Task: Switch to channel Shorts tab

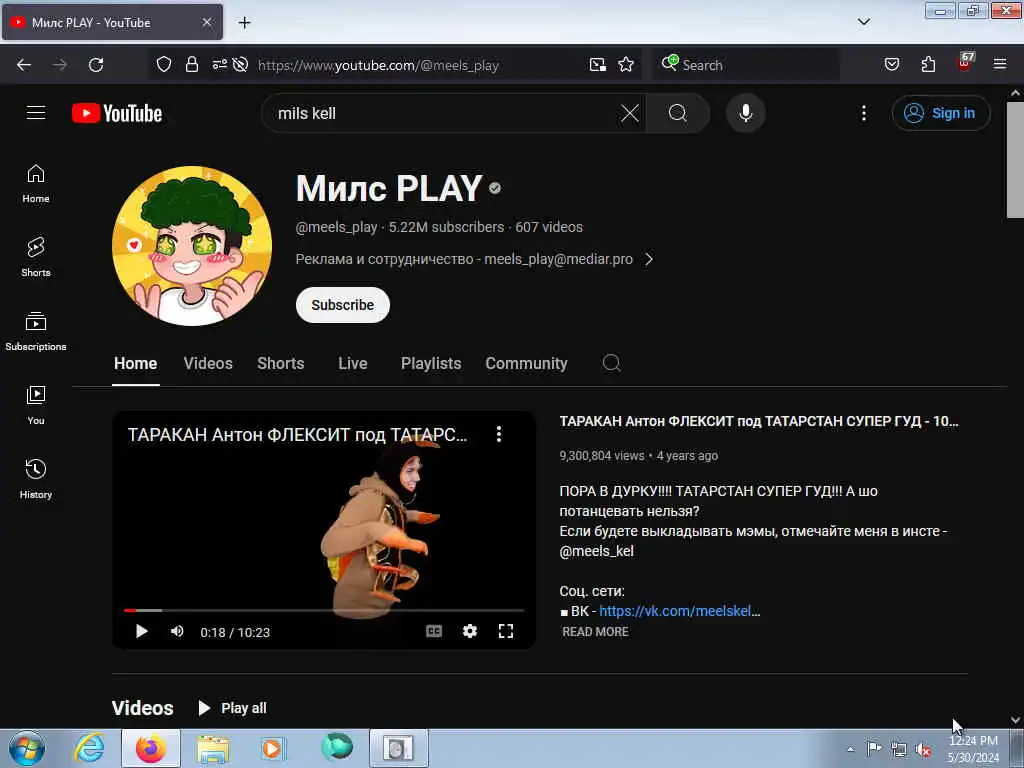Action: (280, 364)
